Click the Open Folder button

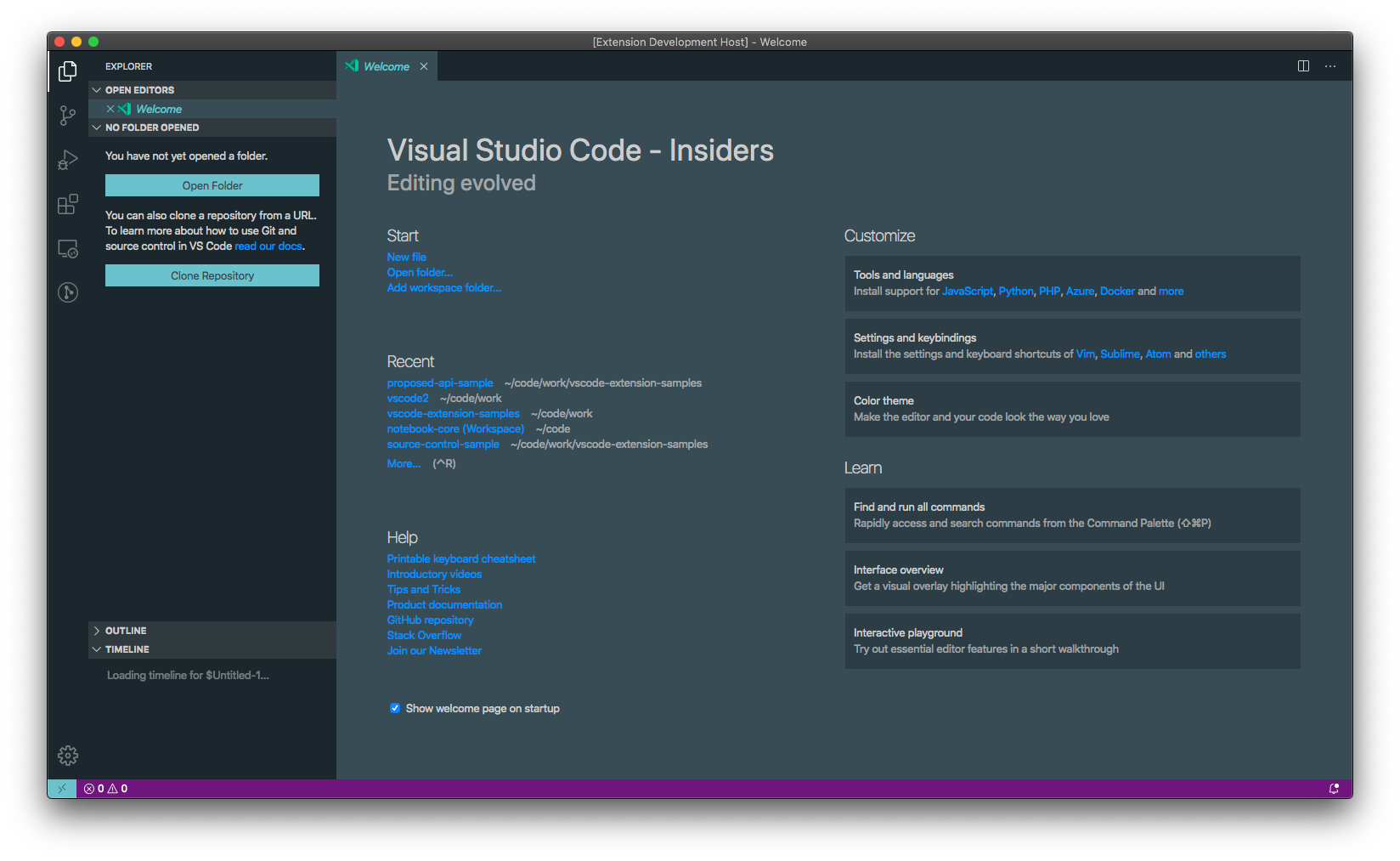(x=212, y=185)
